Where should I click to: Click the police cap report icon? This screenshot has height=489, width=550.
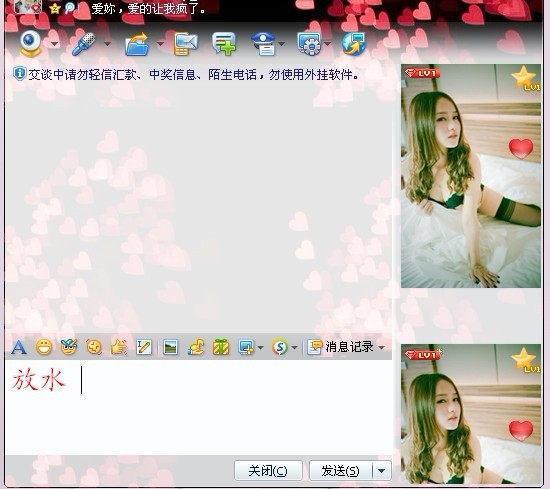[264, 44]
